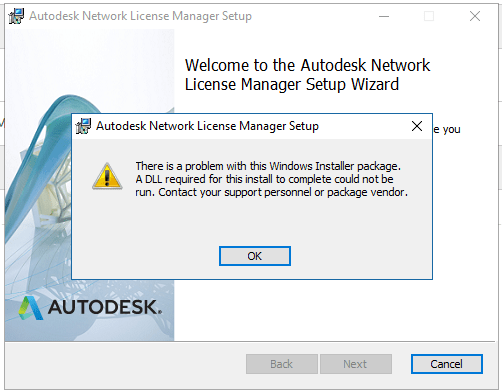The image size is (502, 392).
Task: Minimize the Autodesk Setup Wizard window
Action: pos(384,16)
